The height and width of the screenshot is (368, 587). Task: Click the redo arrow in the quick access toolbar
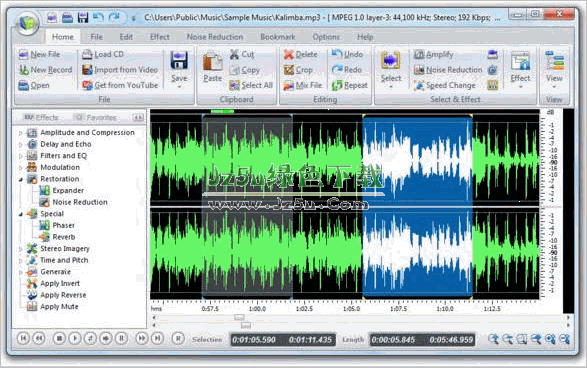114,17
